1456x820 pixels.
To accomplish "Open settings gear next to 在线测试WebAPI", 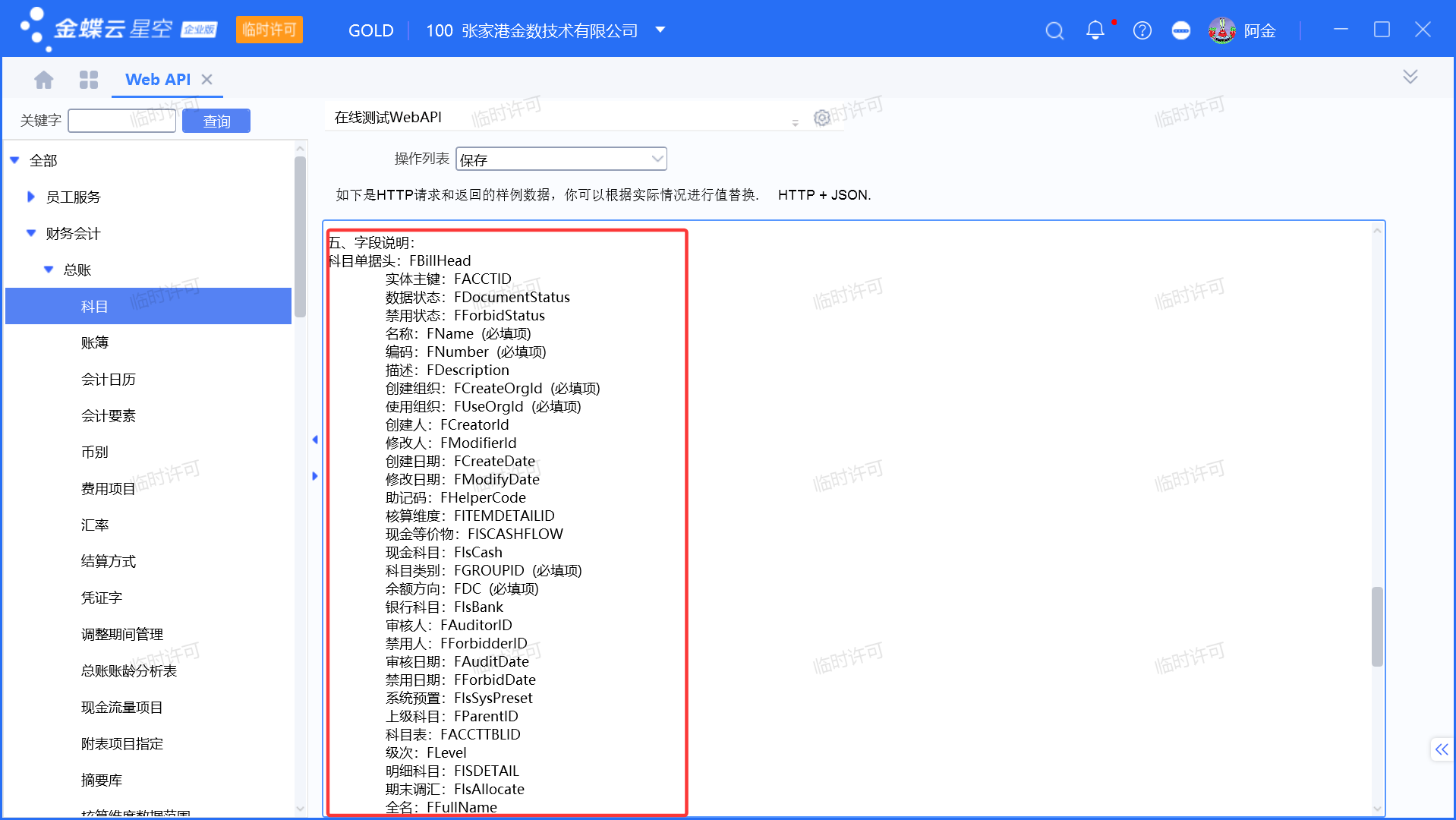I will (821, 118).
